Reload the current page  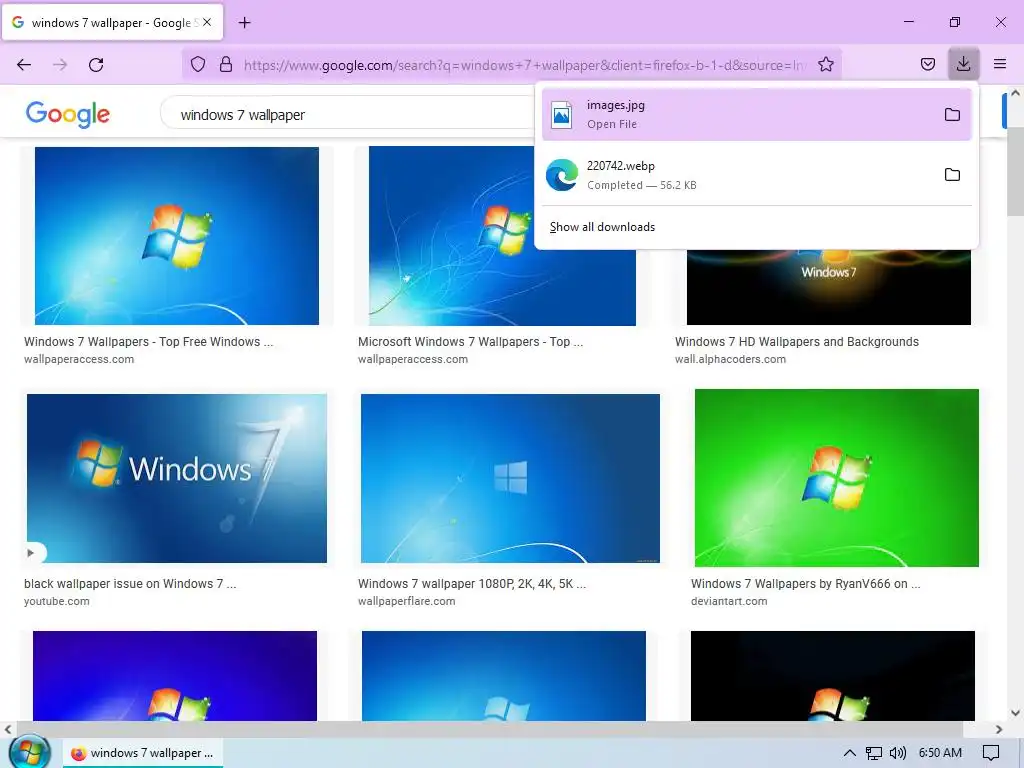96,65
